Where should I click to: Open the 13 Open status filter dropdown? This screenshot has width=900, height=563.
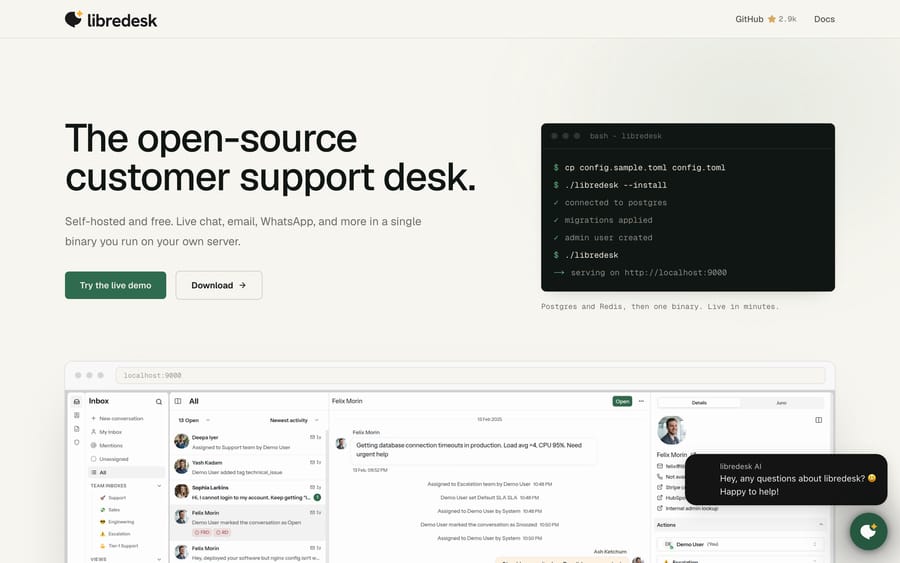click(194, 420)
